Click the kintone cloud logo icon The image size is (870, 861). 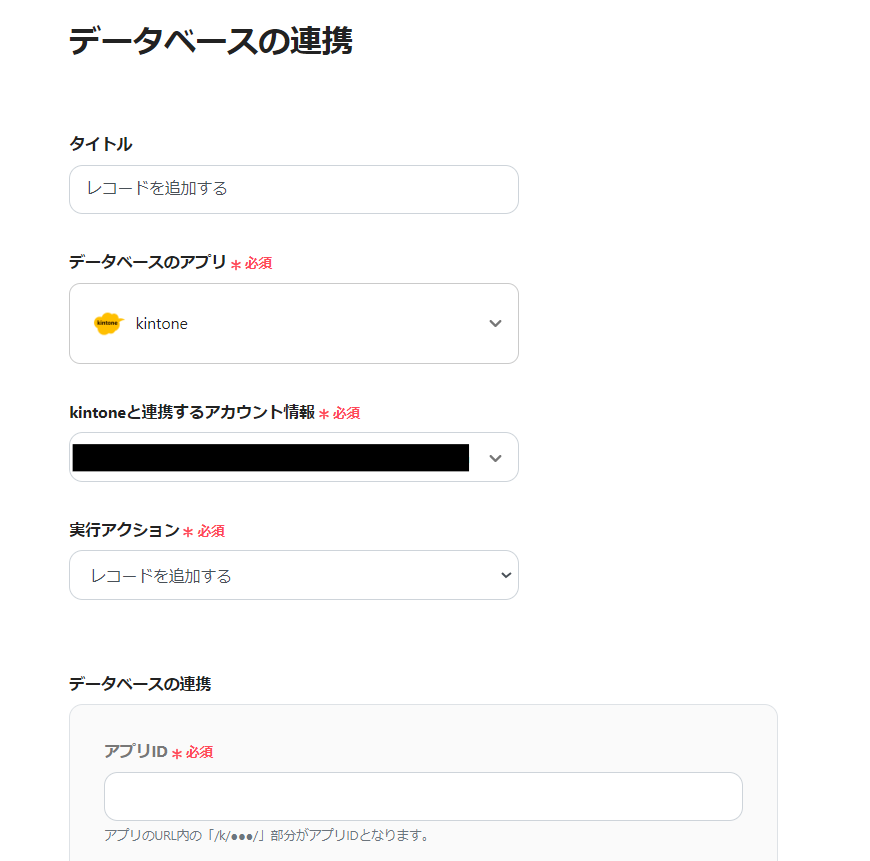point(108,323)
